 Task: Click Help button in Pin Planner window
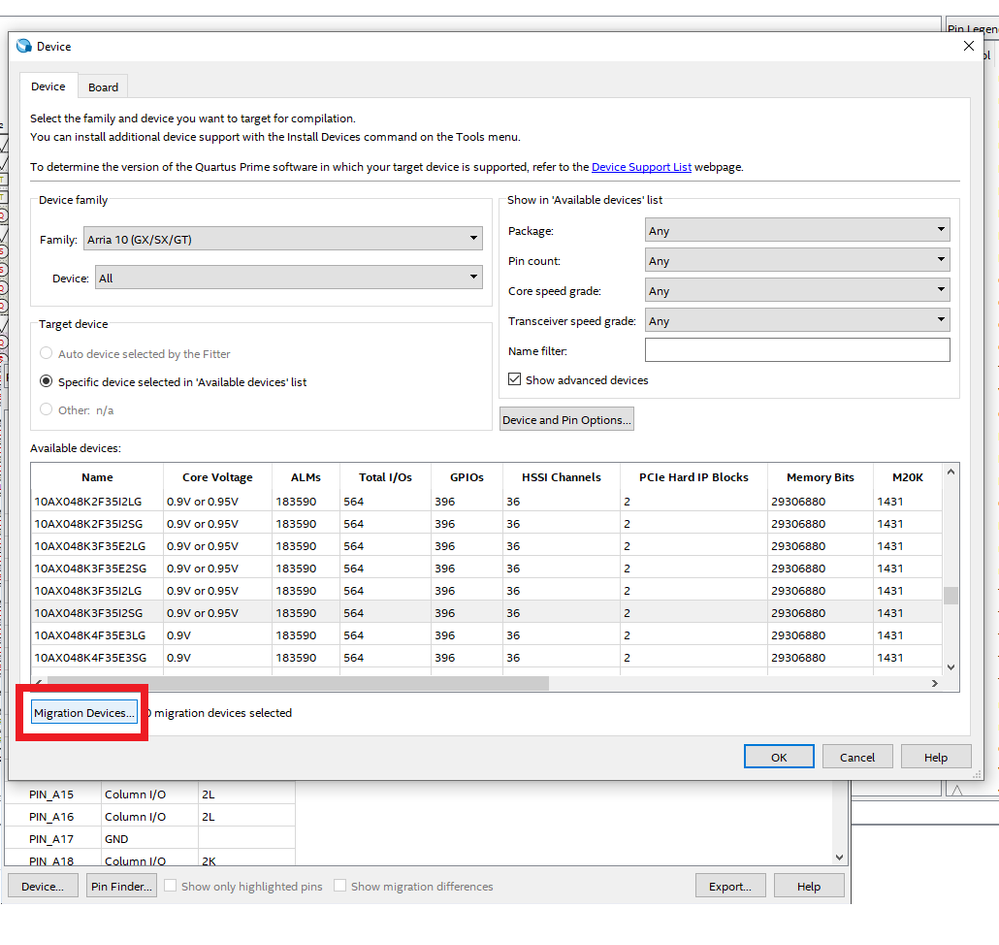coord(809,886)
